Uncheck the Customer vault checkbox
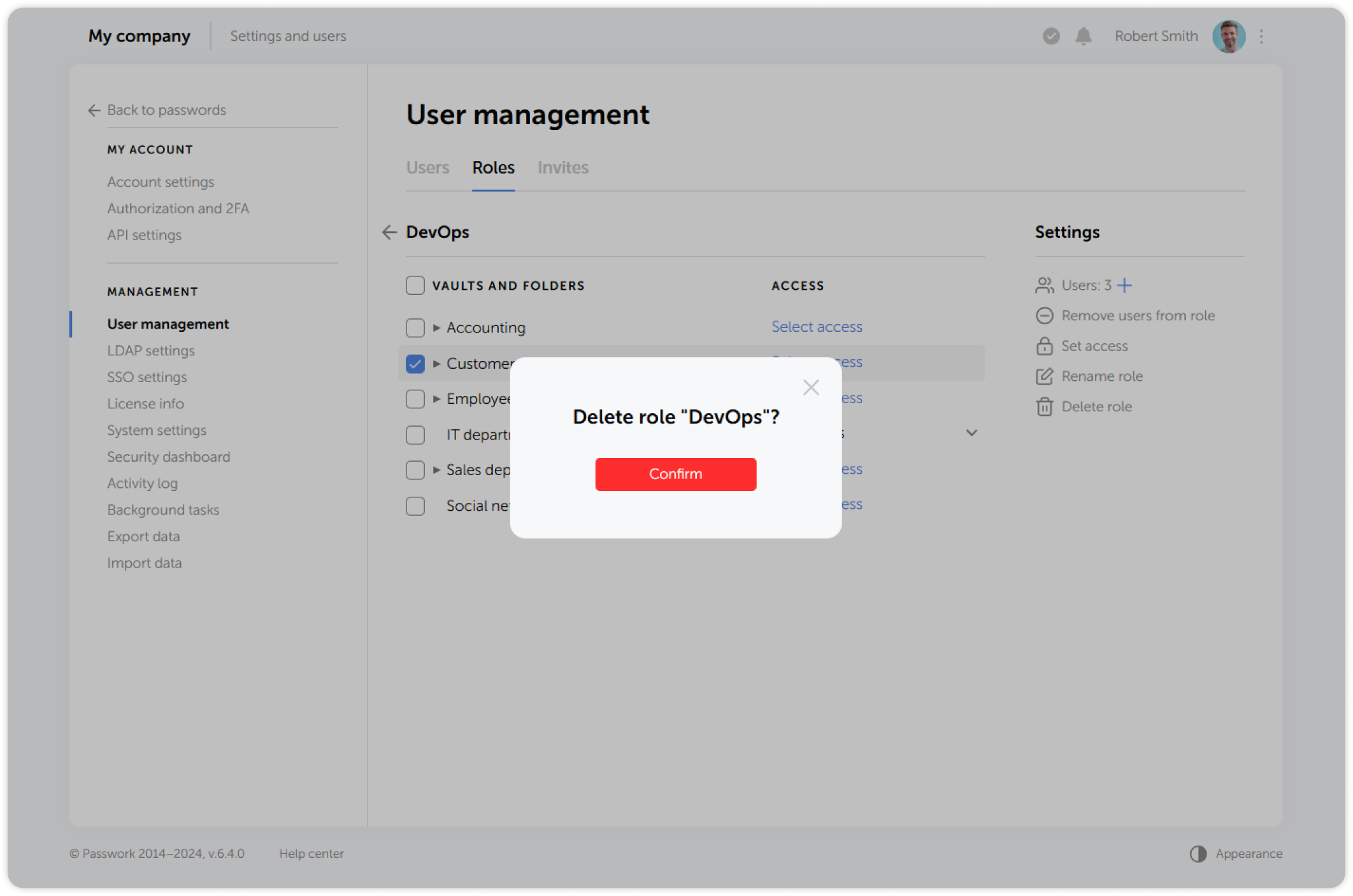1353x896 pixels. point(415,364)
